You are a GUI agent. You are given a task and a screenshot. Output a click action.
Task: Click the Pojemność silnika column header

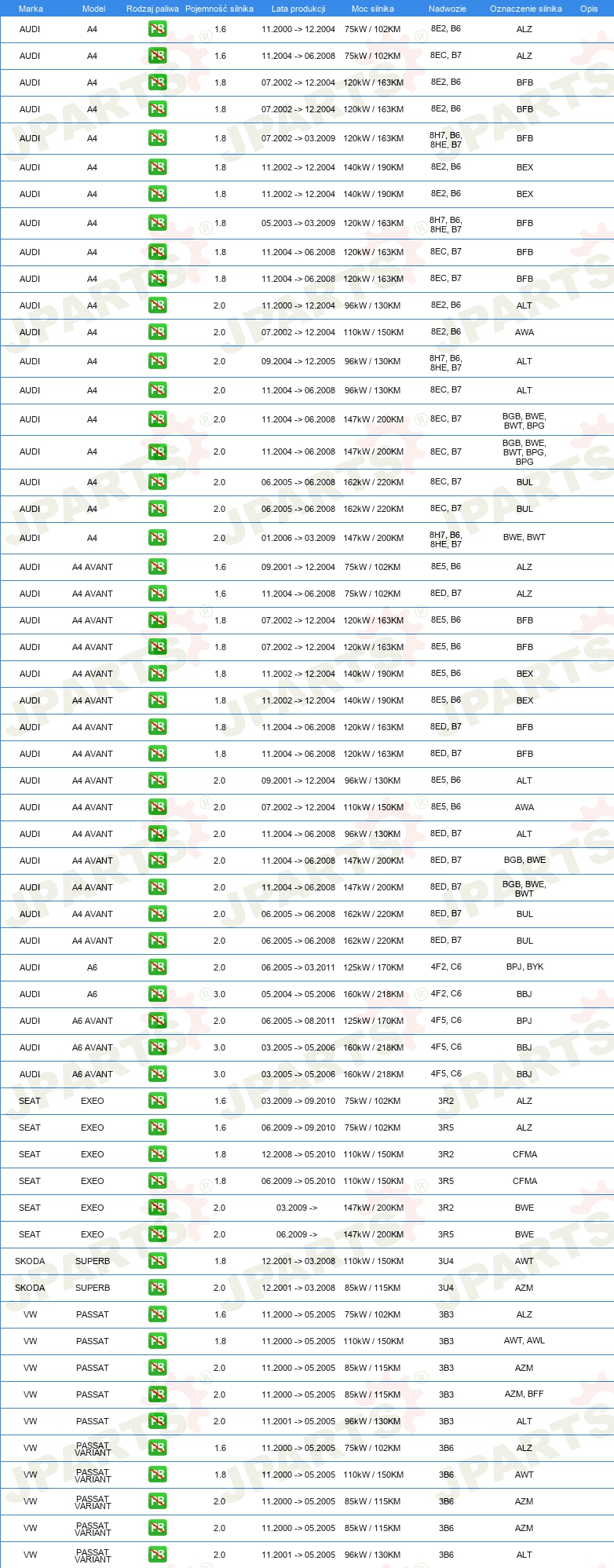[219, 9]
